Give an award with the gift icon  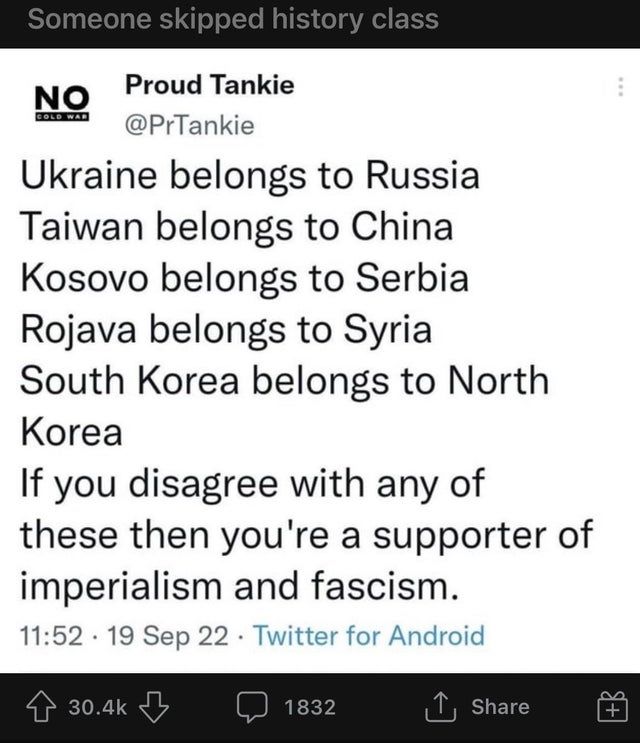pos(611,708)
